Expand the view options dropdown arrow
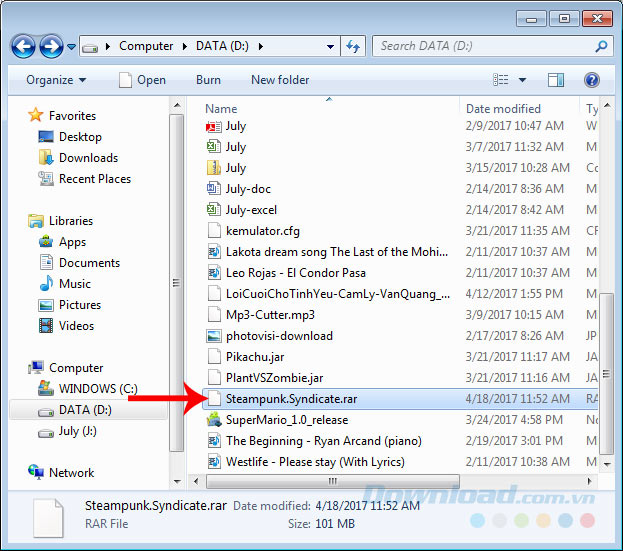Image resolution: width=623 pixels, height=551 pixels. (523, 80)
